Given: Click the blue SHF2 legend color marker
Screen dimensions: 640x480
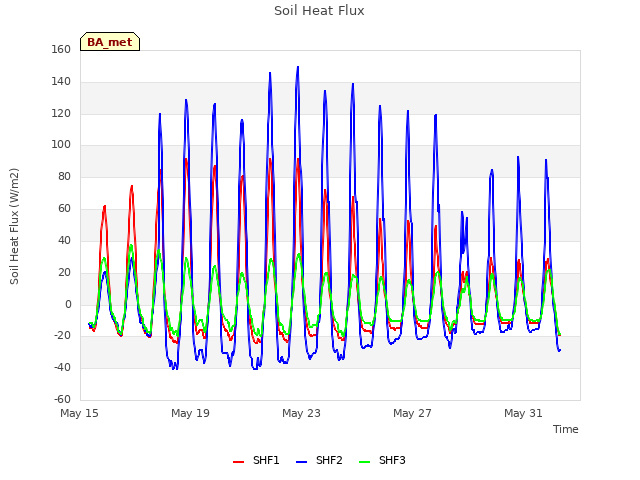Looking at the screenshot, I should 301,462.
